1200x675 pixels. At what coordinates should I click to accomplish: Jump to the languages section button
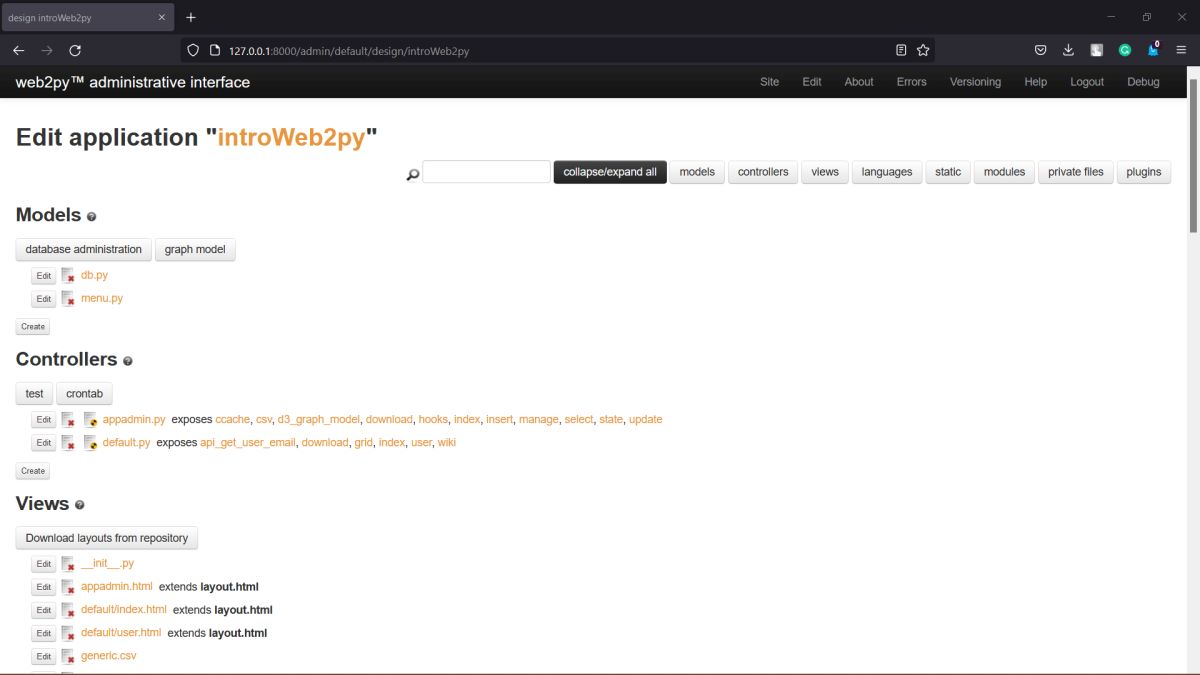pyautogui.click(x=887, y=172)
